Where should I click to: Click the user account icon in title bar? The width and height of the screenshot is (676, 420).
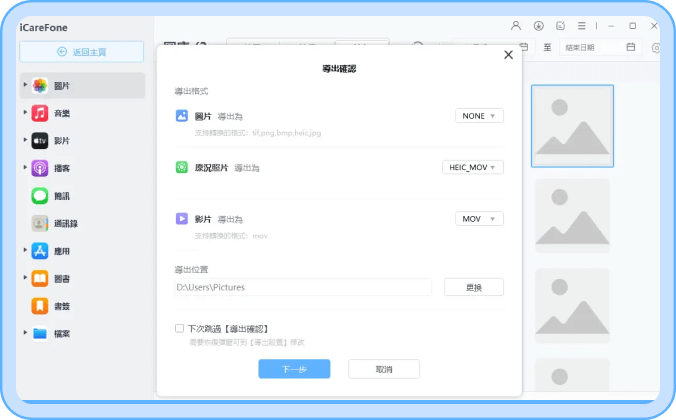tap(516, 26)
